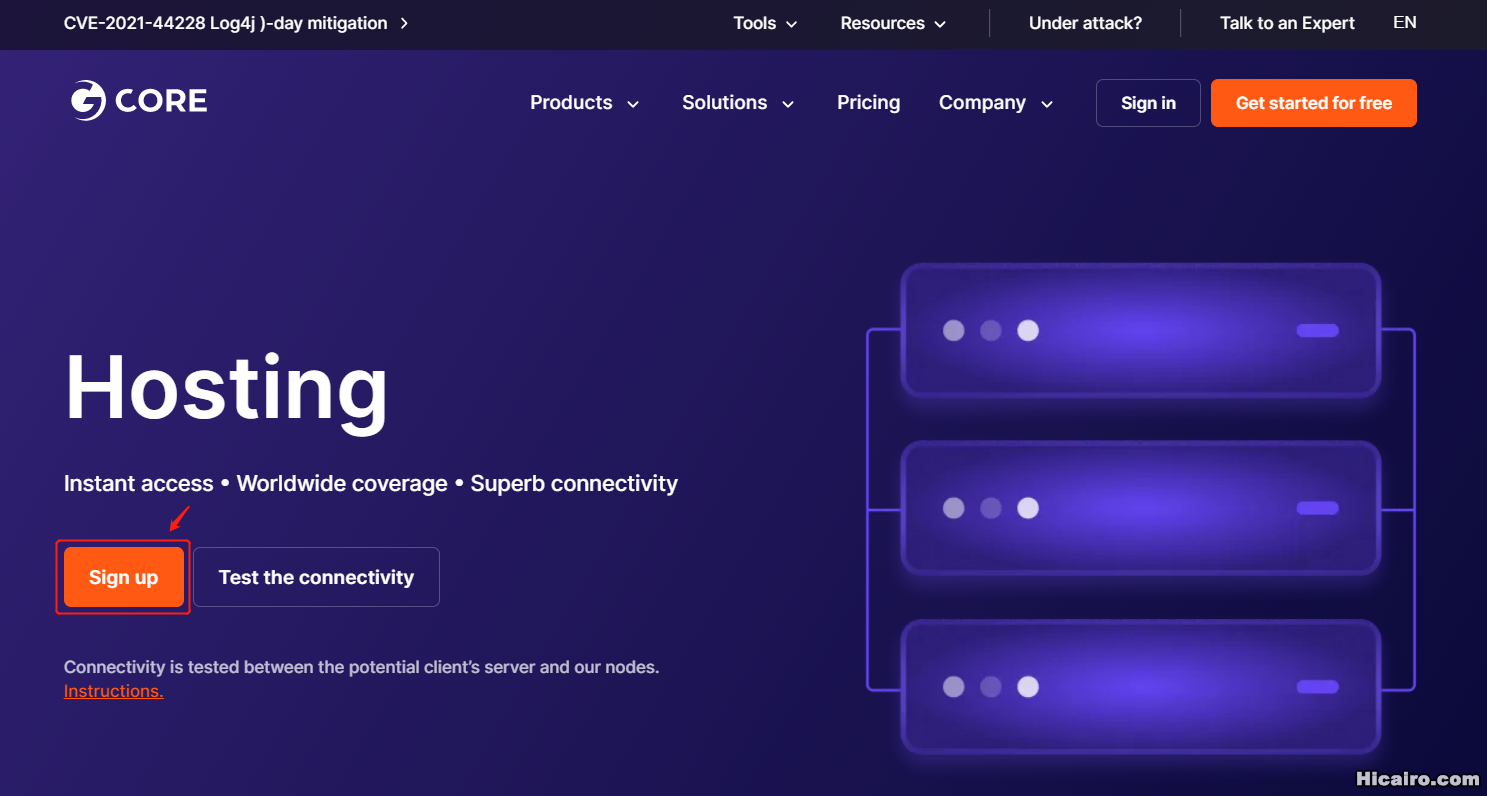Image resolution: width=1487 pixels, height=796 pixels.
Task: Expand the Solutions chevron
Action: (788, 104)
